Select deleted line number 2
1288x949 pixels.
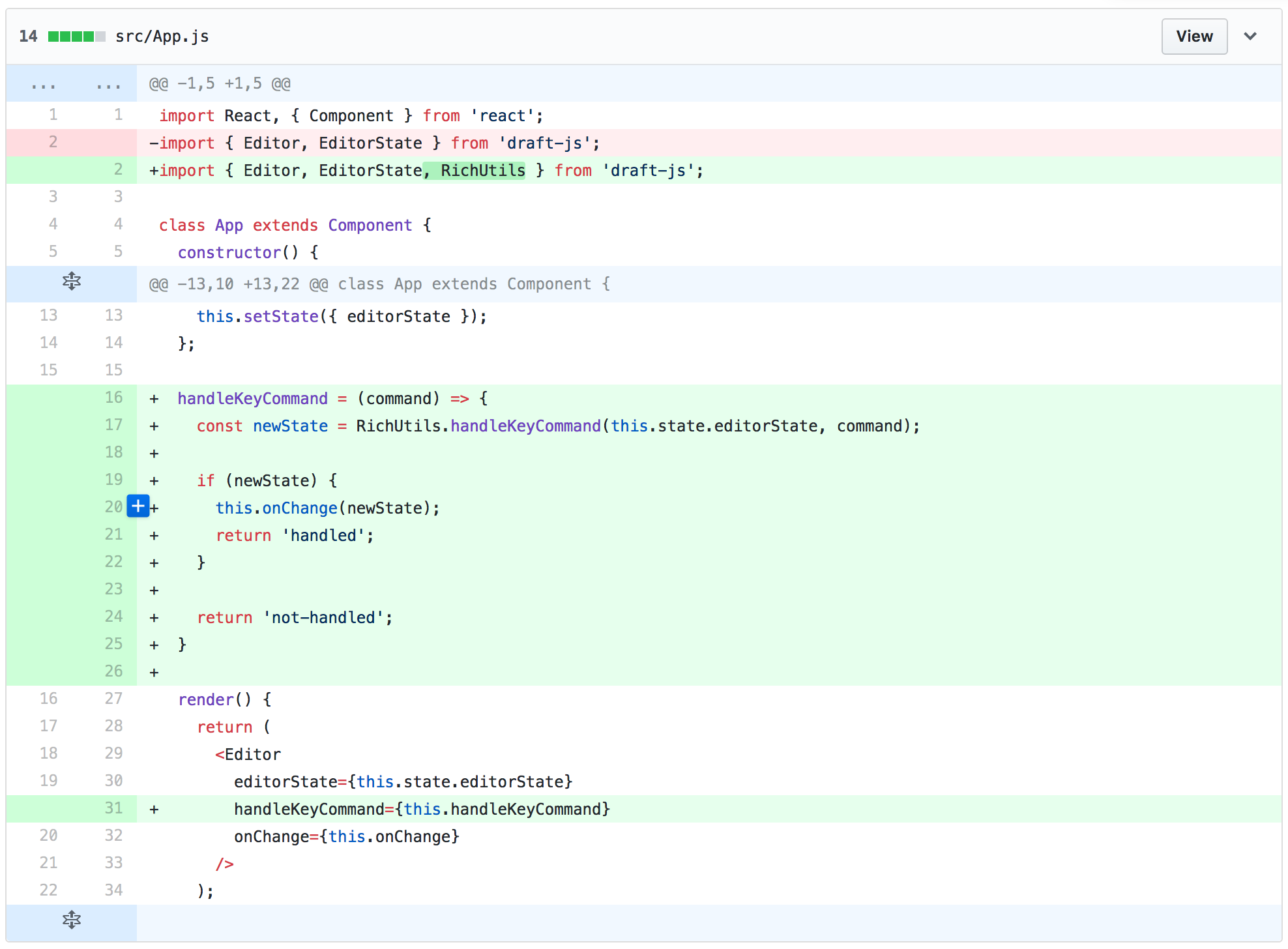tap(52, 143)
